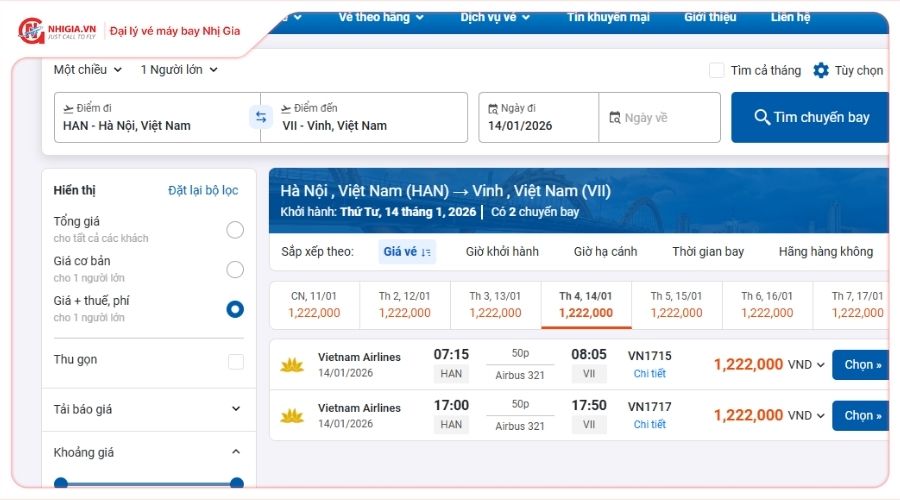Open Chi tiết link for VN1715
The width and height of the screenshot is (900, 500).
coord(650,373)
